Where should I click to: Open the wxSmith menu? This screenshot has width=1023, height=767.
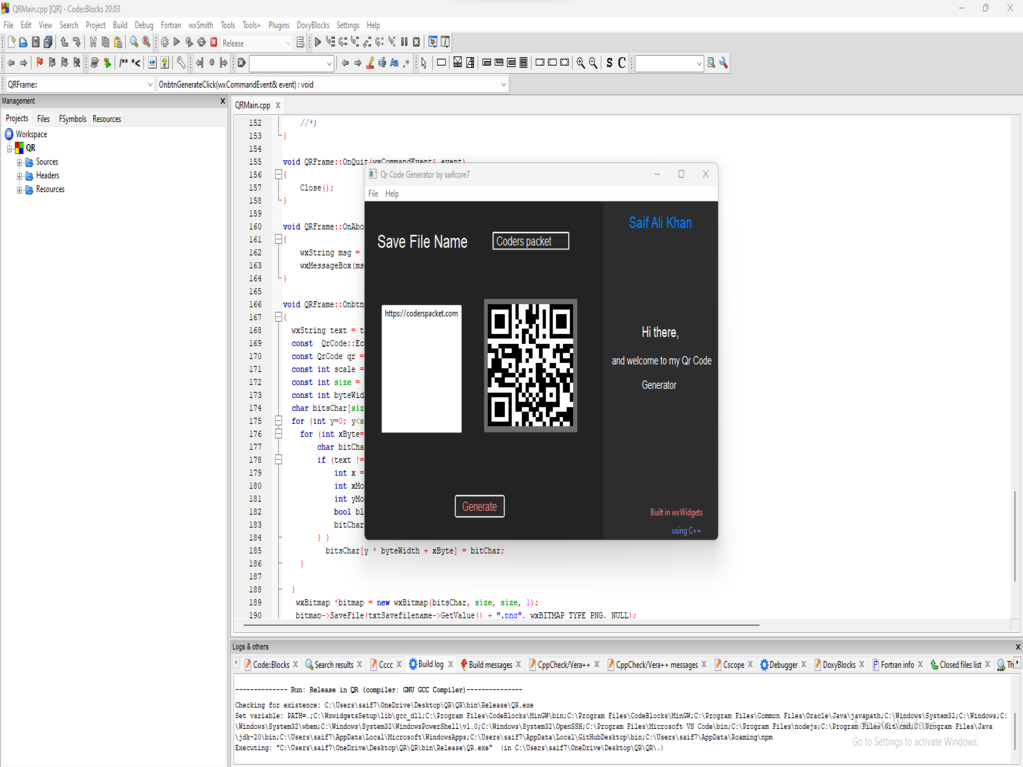(x=201, y=25)
